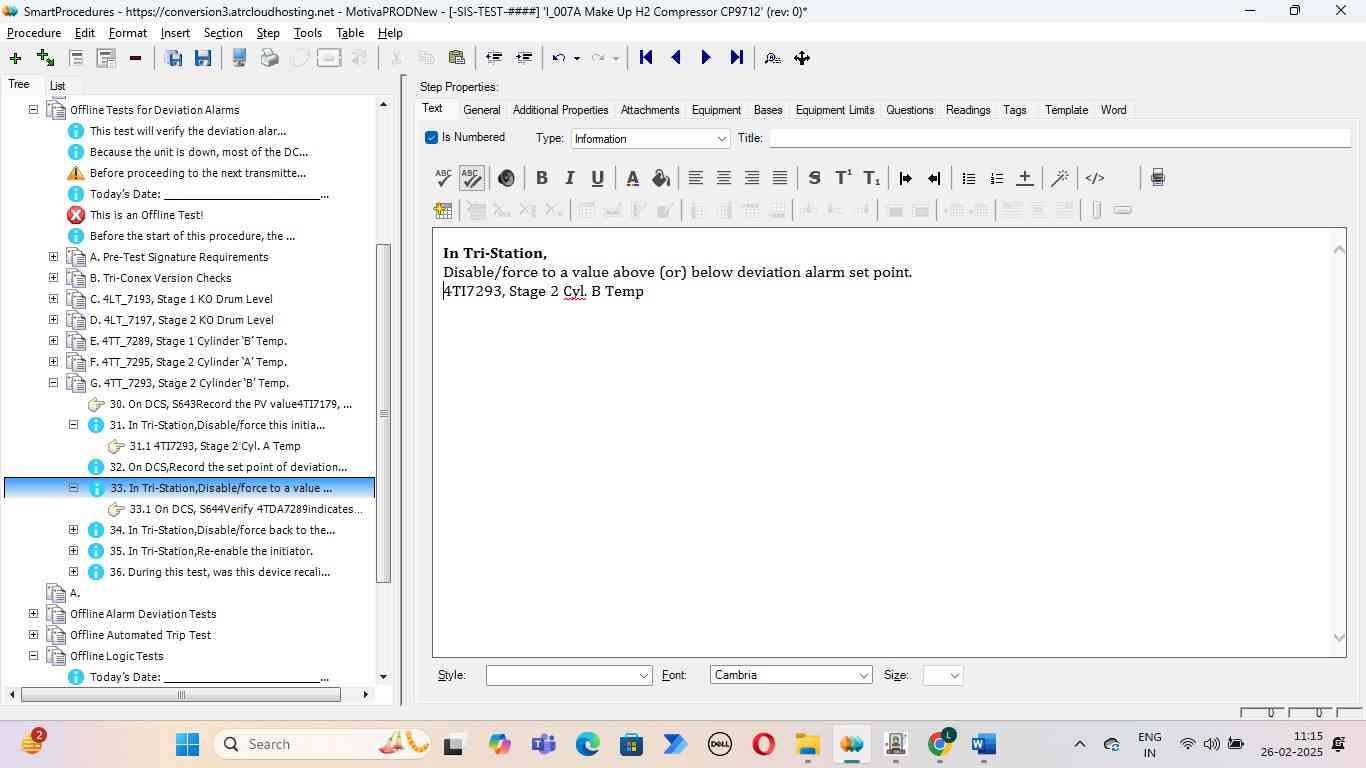The height and width of the screenshot is (768, 1366).
Task: Click the clipboard paste icon
Action: coord(456,58)
